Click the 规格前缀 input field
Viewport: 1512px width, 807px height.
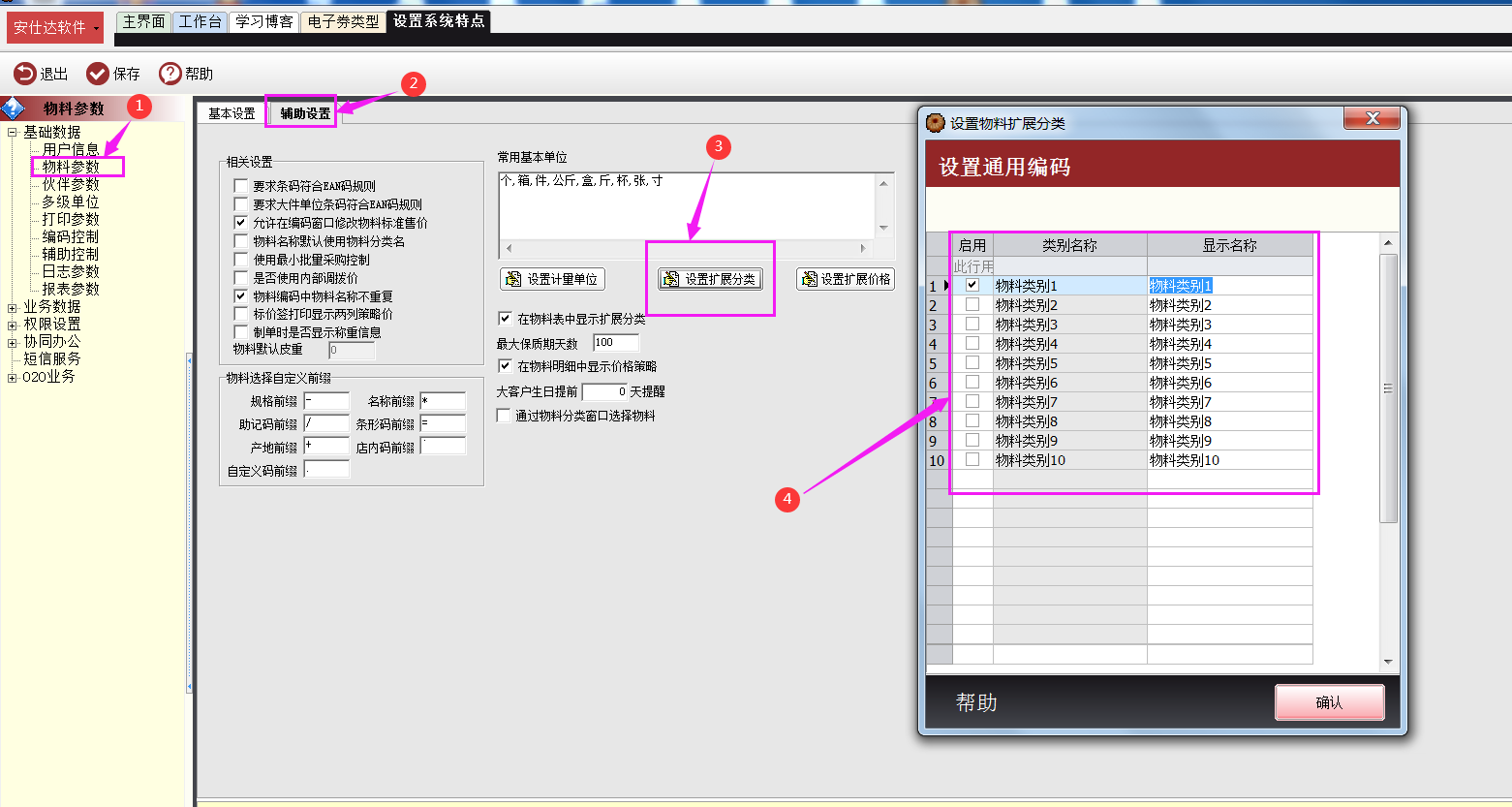(326, 401)
